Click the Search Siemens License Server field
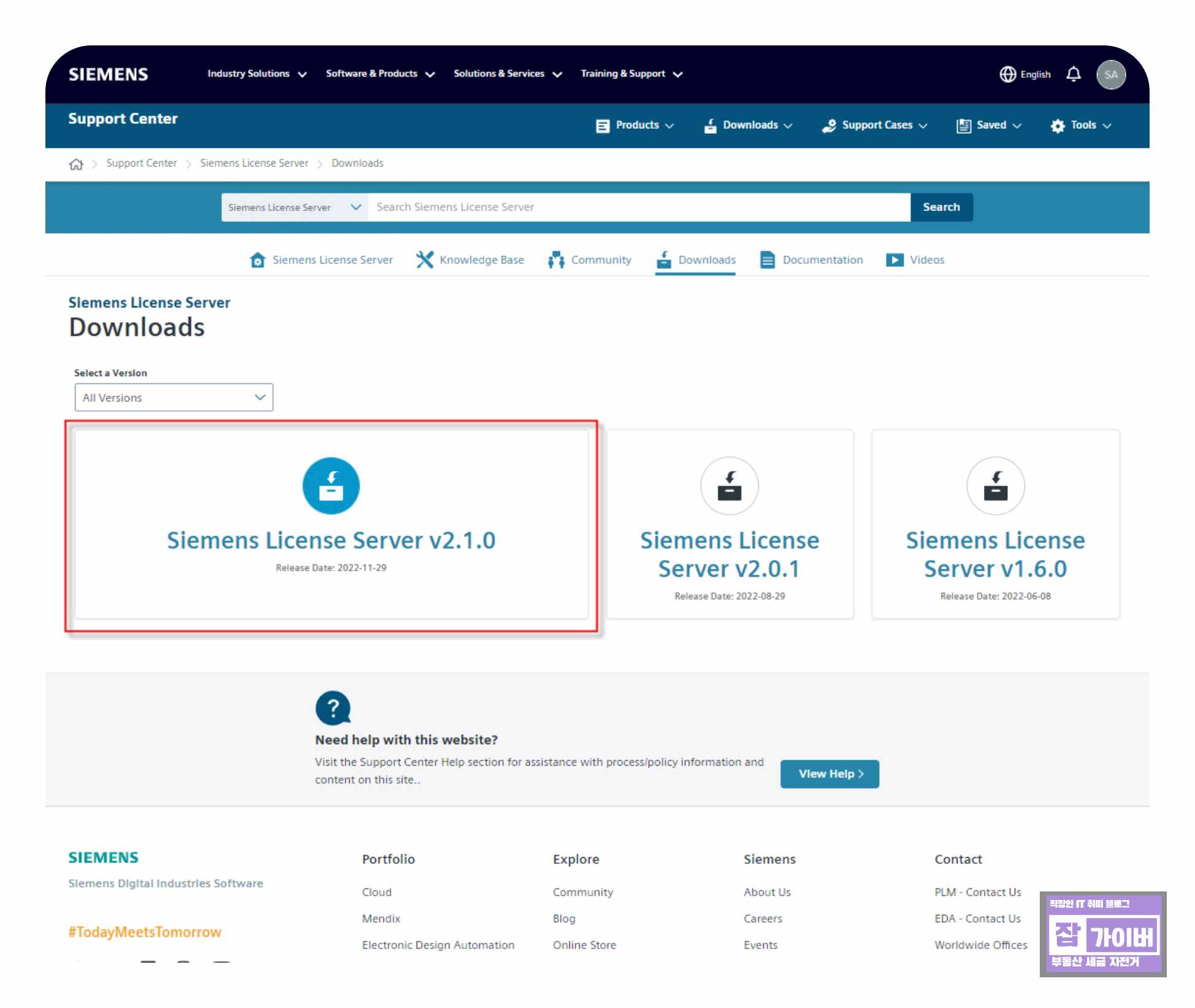1195x1008 pixels. [x=638, y=207]
